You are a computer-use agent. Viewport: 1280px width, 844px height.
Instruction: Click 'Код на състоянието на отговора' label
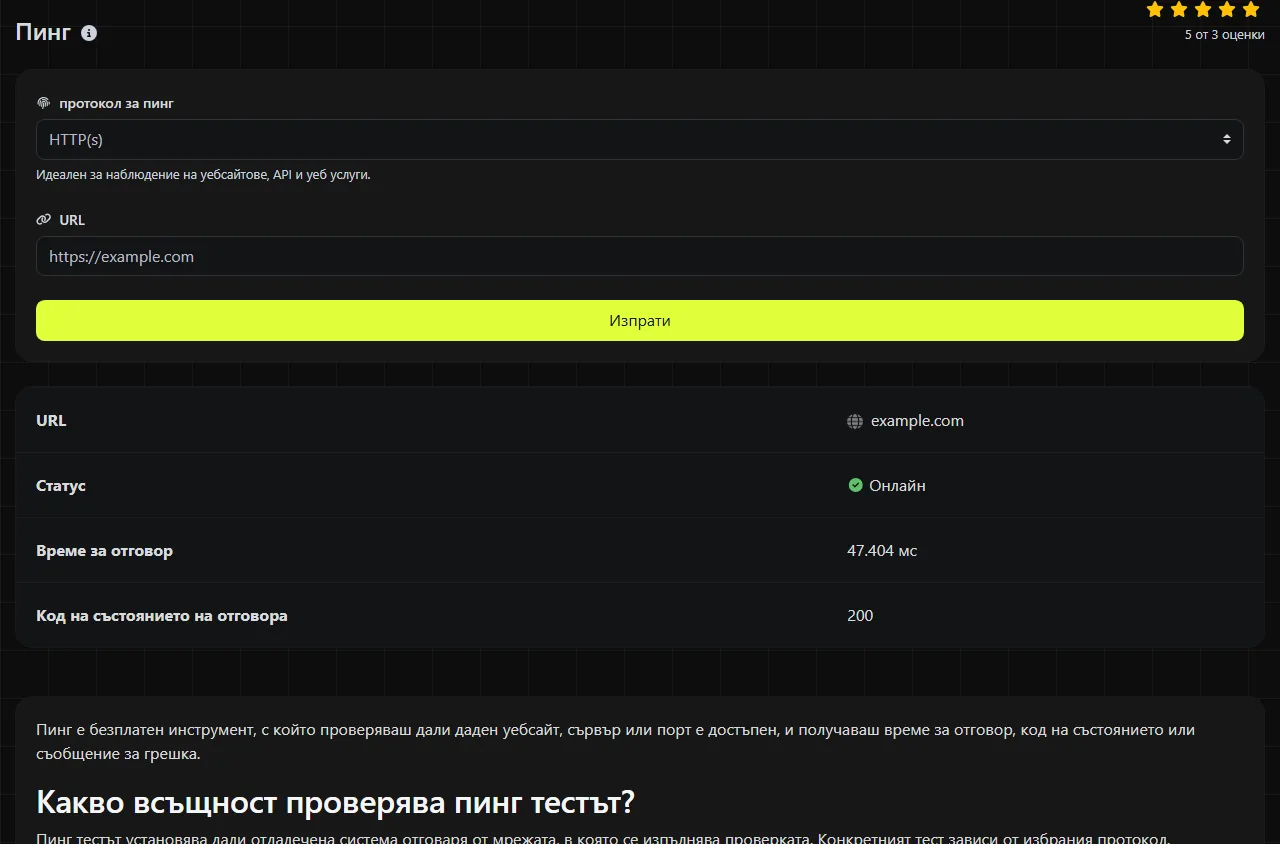pos(162,616)
